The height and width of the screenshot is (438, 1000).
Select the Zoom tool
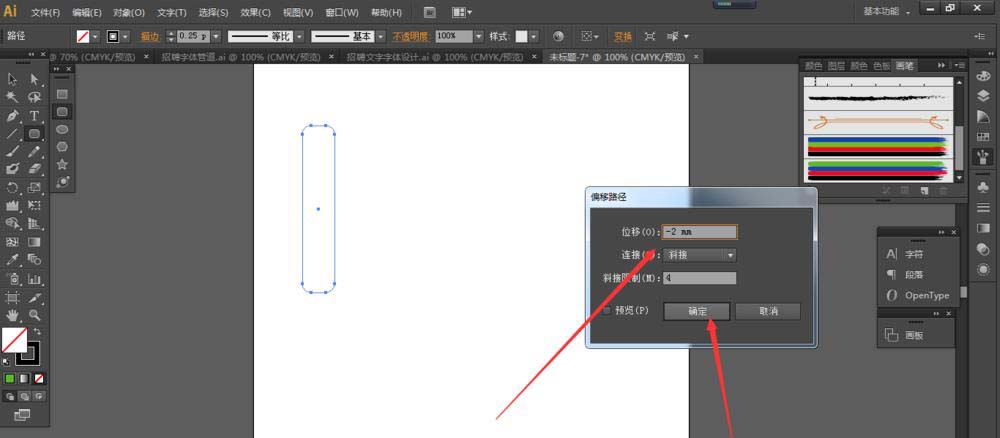[34, 315]
